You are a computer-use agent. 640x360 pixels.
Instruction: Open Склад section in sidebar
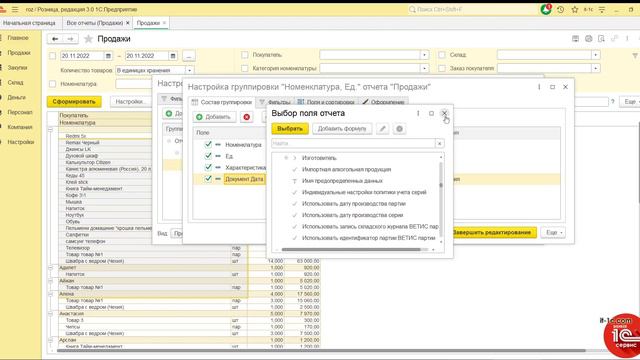(15, 82)
